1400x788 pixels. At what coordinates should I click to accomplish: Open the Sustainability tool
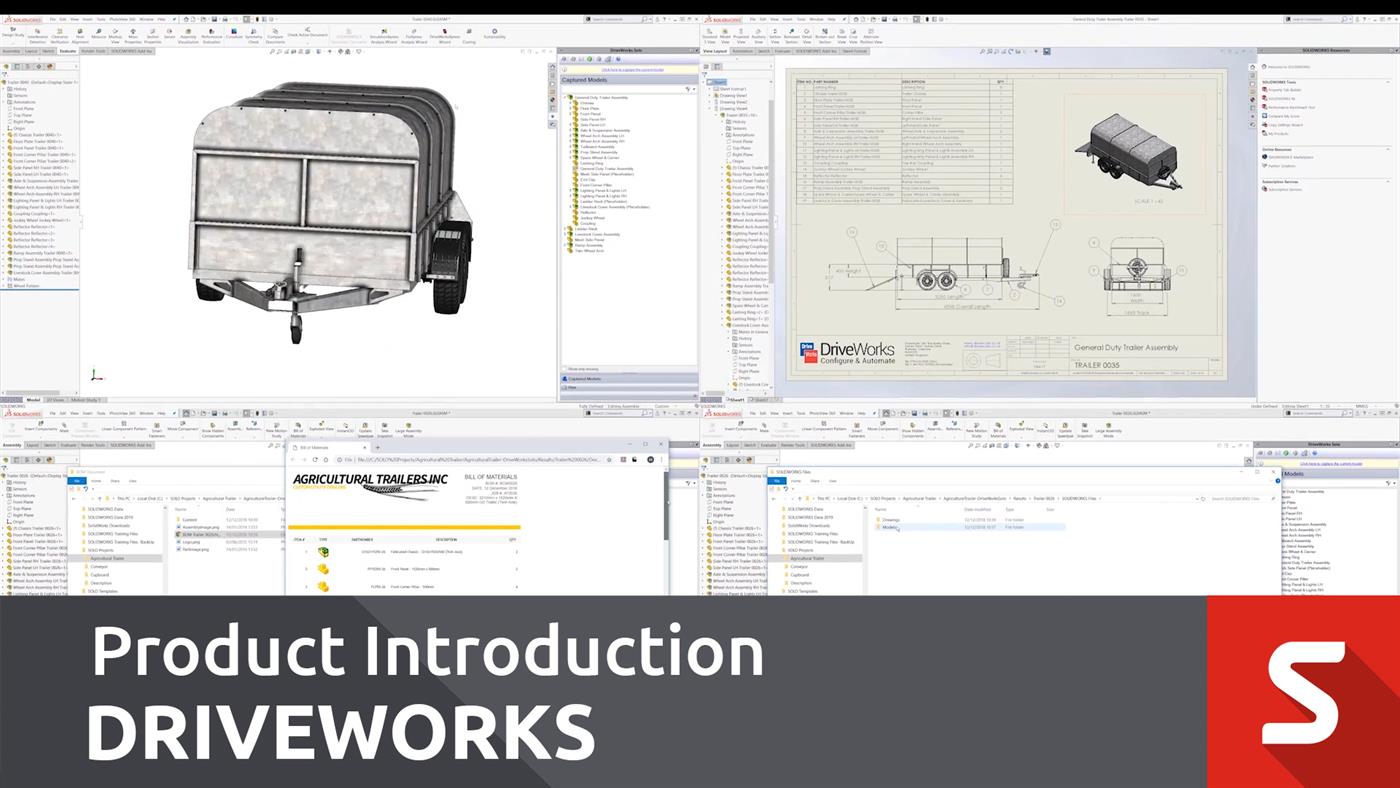[494, 33]
